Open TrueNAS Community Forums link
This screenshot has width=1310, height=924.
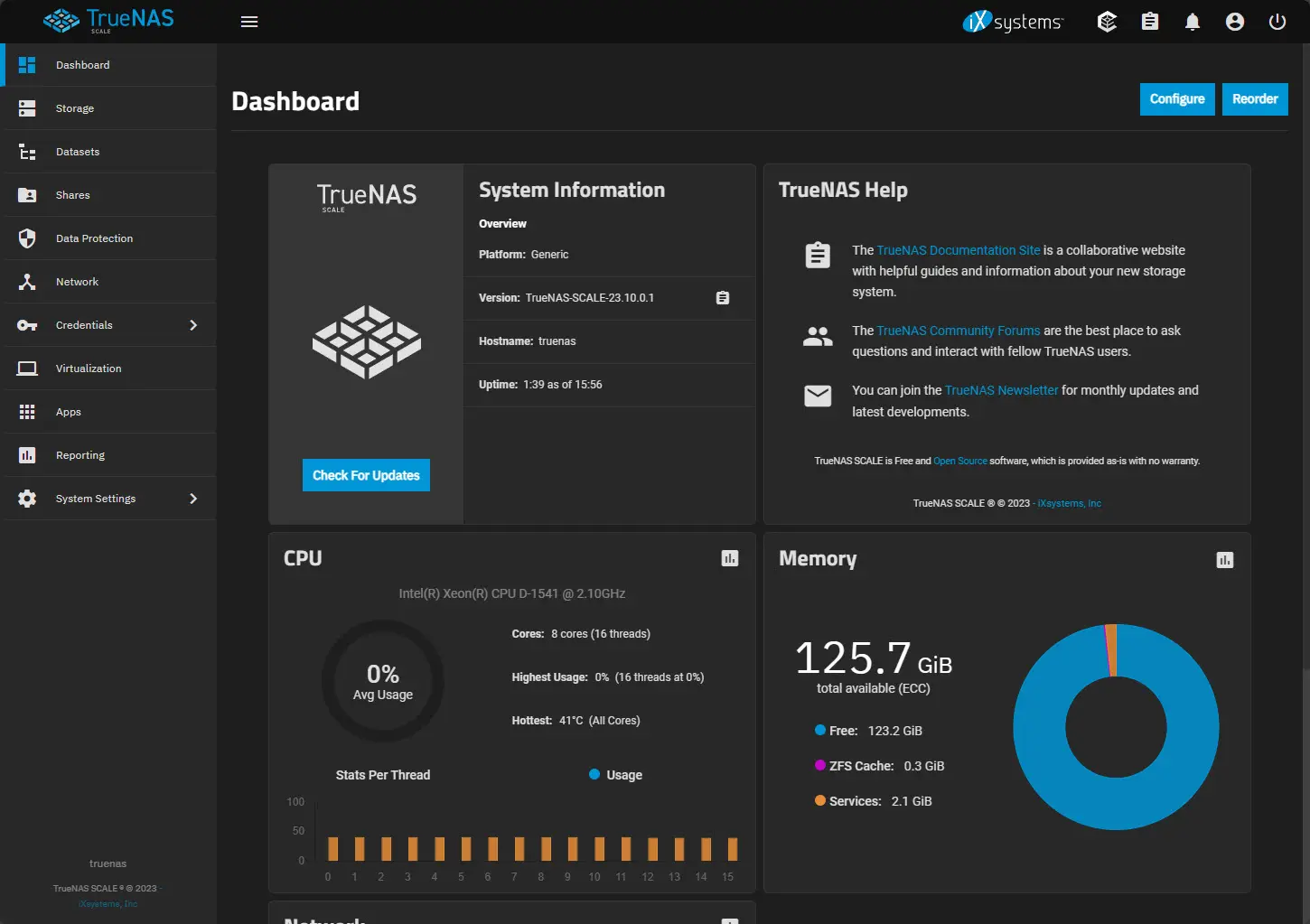click(x=959, y=331)
